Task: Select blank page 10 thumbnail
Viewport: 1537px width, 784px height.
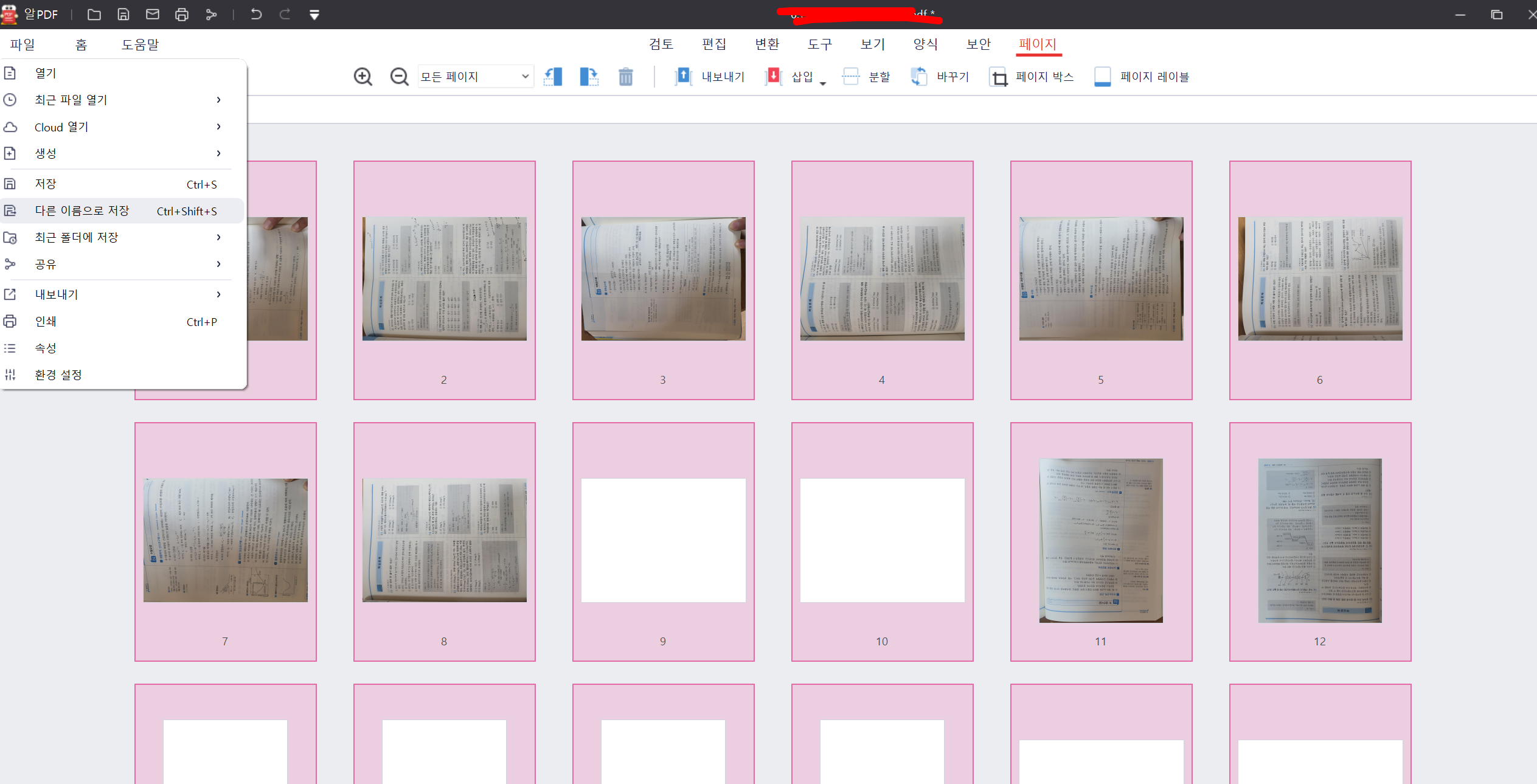Action: [x=883, y=541]
